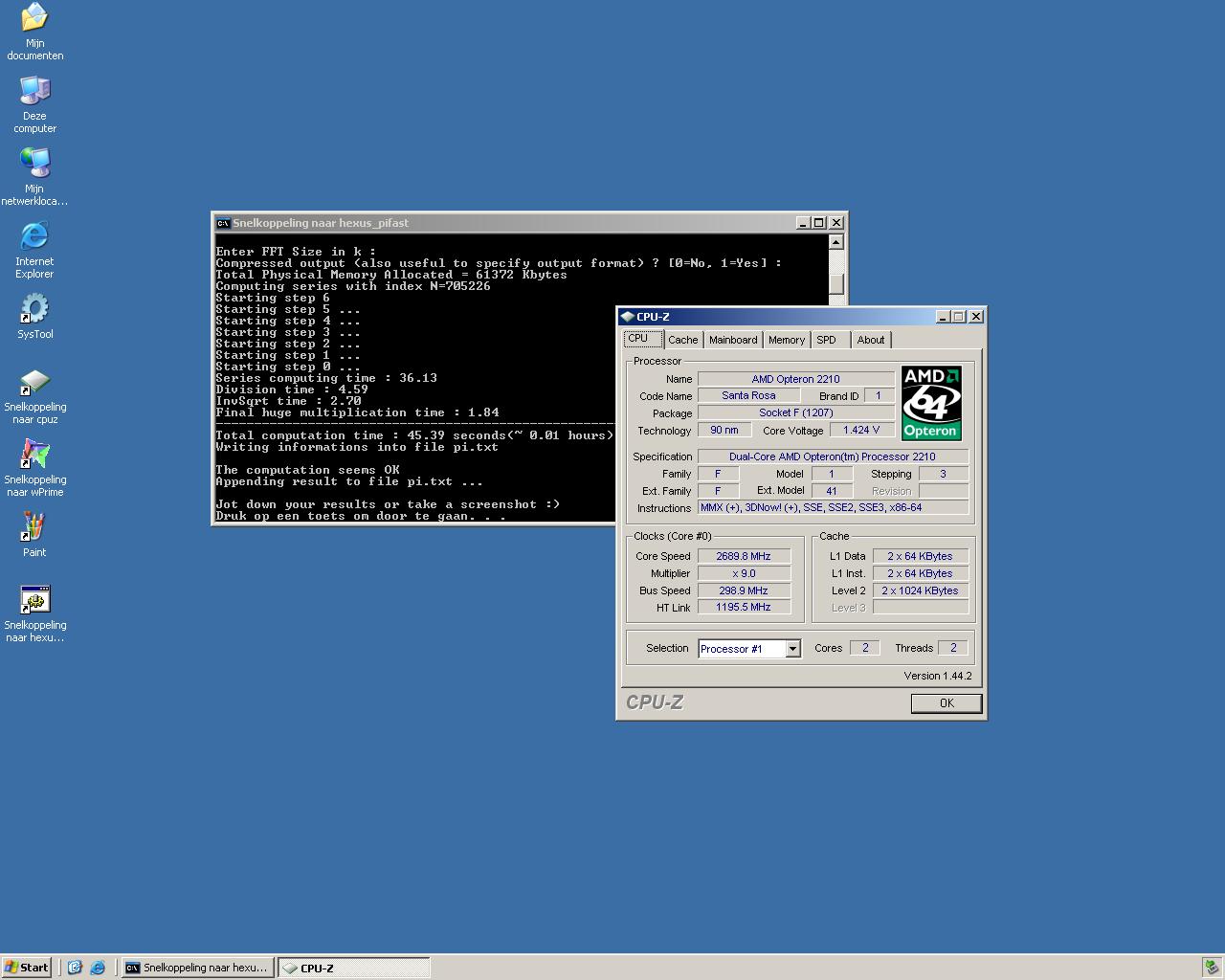1225x980 pixels.
Task: Minimize the CPU-Z window
Action: pyautogui.click(x=943, y=317)
